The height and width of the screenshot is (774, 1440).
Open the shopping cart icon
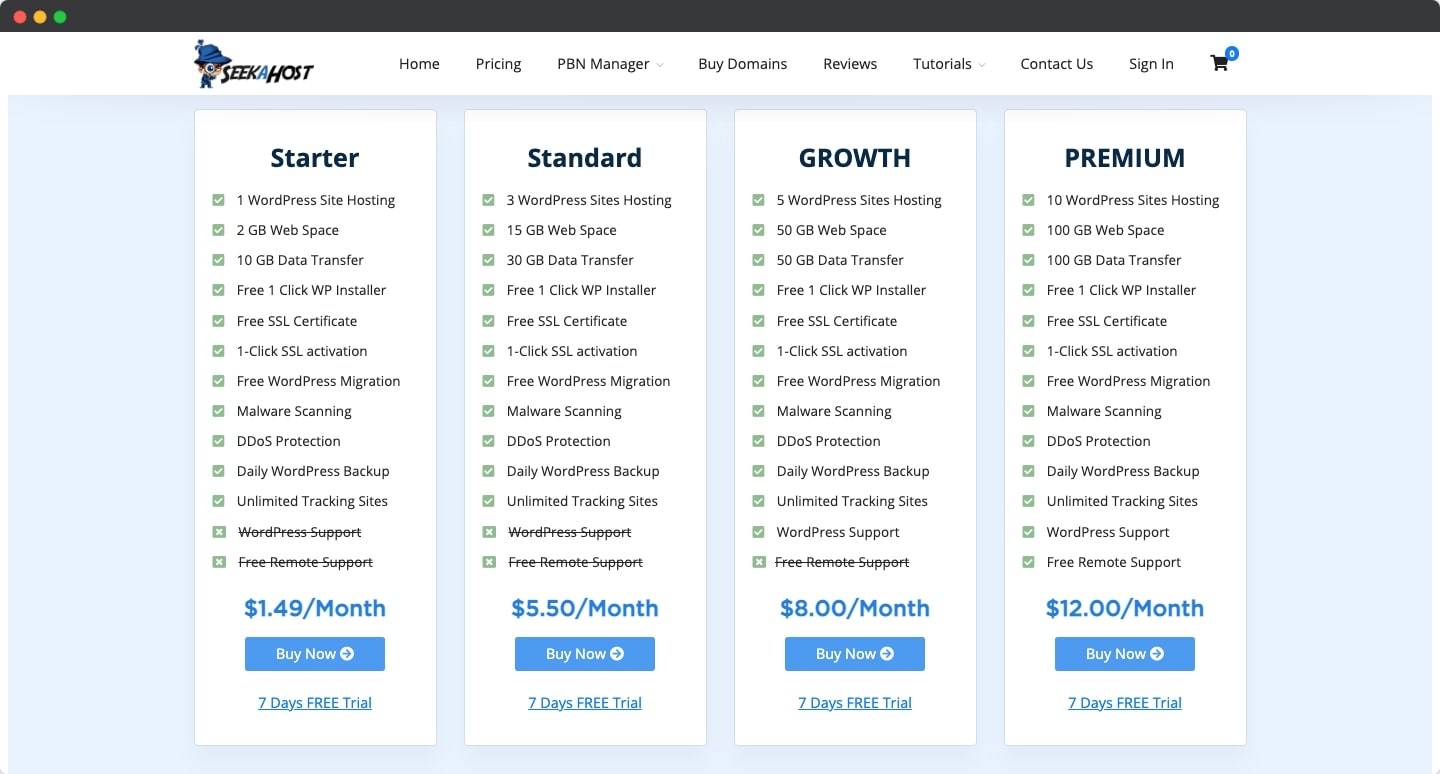click(1219, 64)
